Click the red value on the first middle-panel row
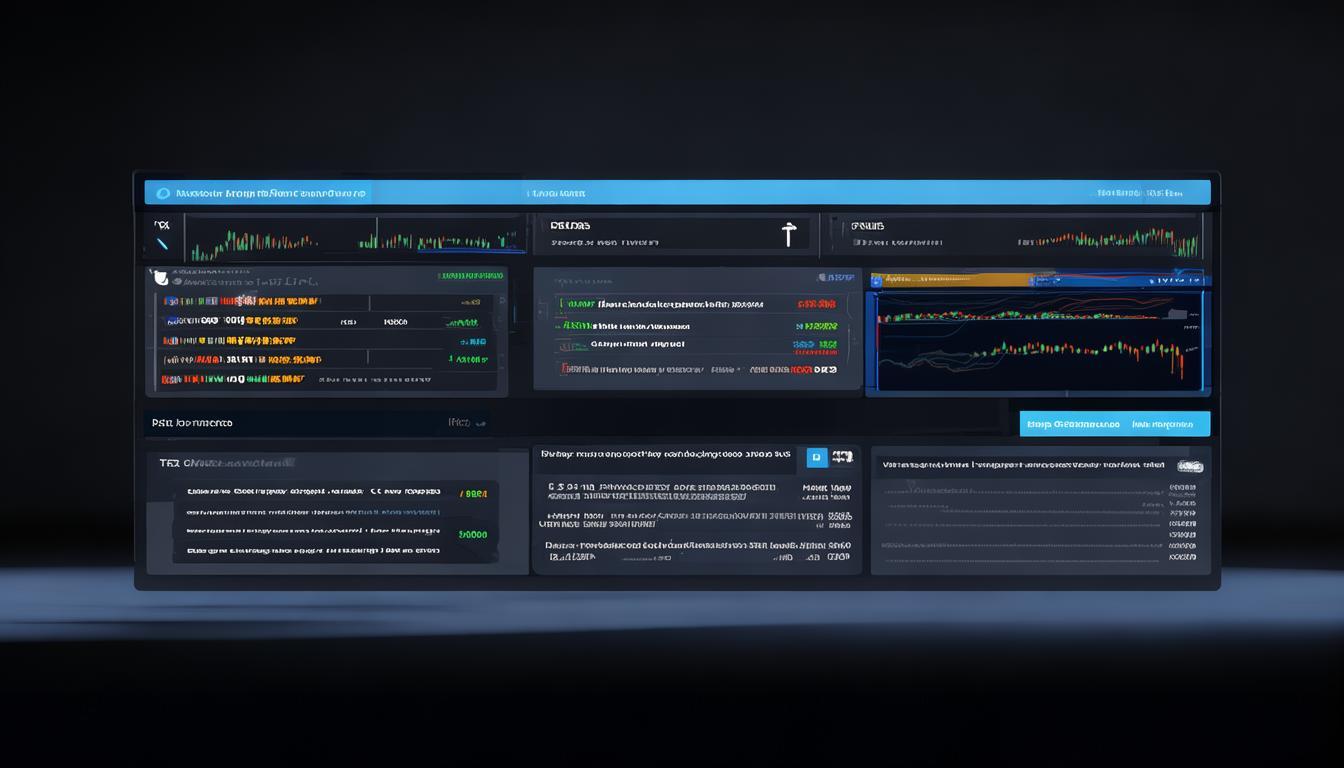The width and height of the screenshot is (1344, 768). (816, 304)
